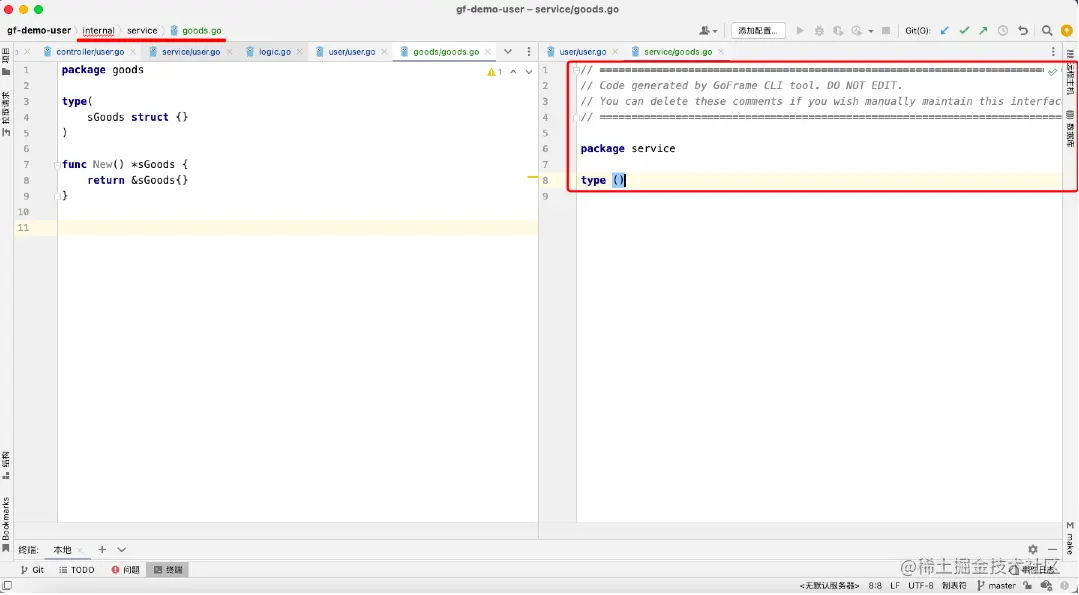This screenshot has width=1079, height=595.
Task: Click the Git commit checkmark icon
Action: click(964, 31)
